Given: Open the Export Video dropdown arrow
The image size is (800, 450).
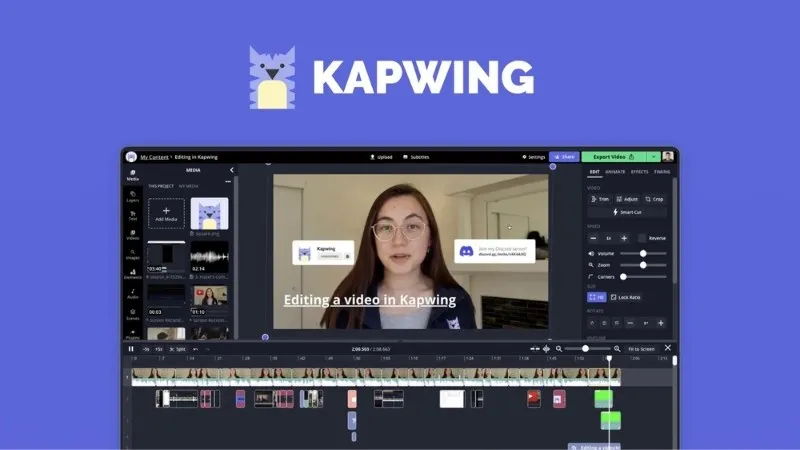Looking at the screenshot, I should [x=653, y=157].
